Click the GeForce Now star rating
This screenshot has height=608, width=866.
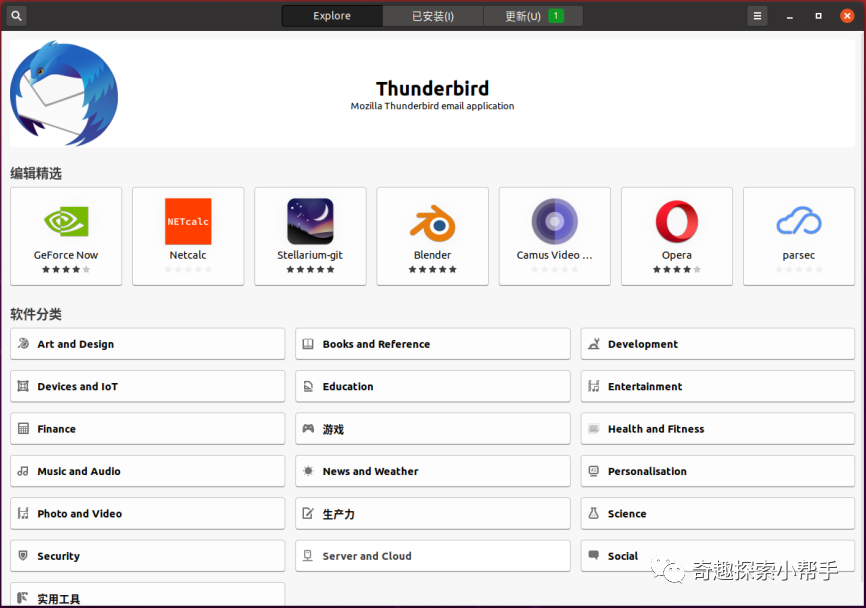66,269
